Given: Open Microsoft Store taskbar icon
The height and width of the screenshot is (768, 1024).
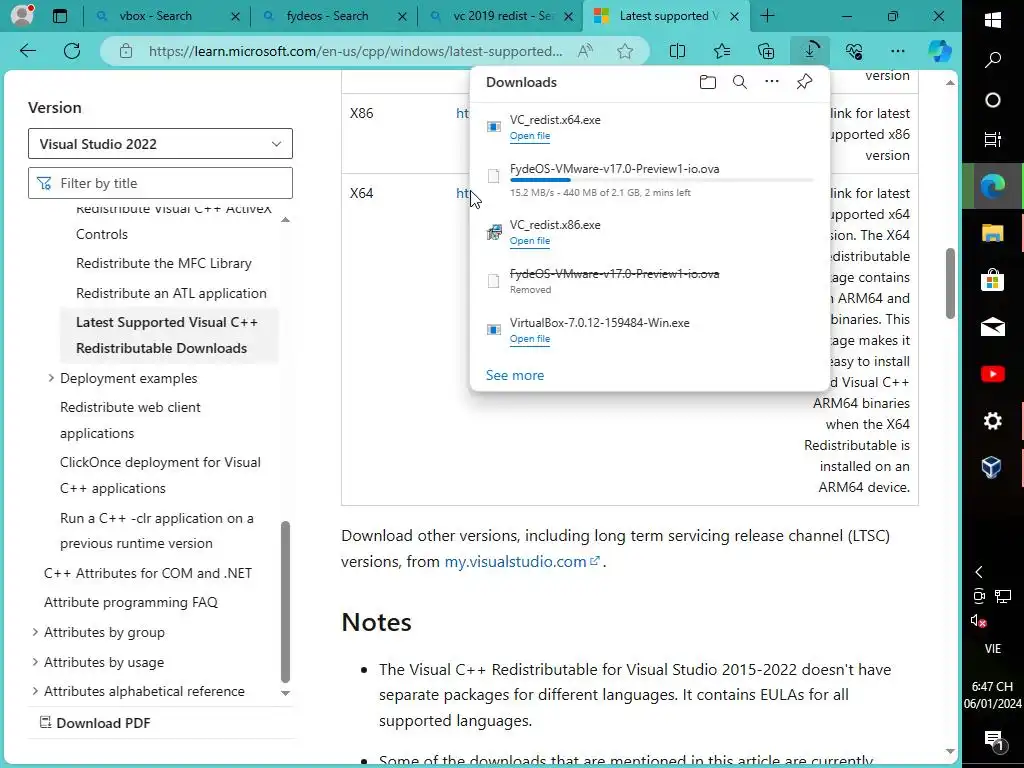Looking at the screenshot, I should click(x=993, y=280).
